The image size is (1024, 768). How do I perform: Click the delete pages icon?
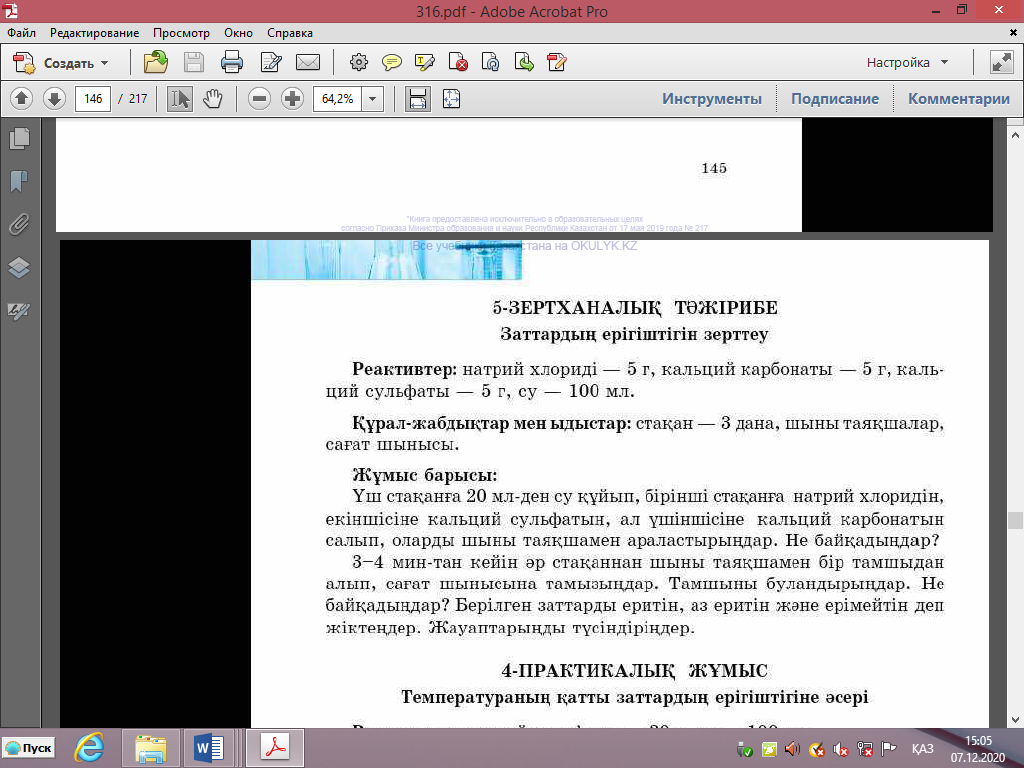[x=458, y=63]
